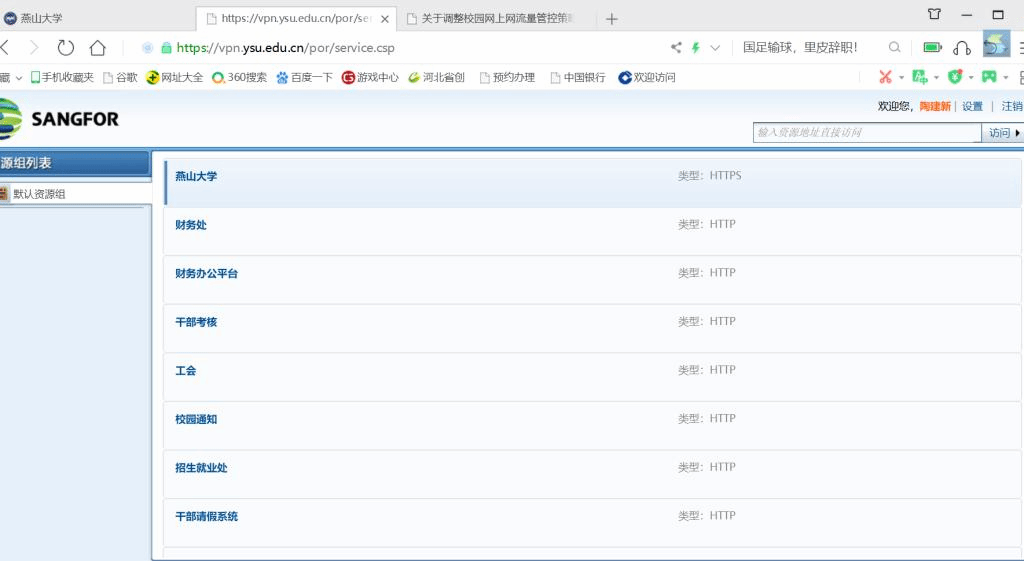The height and width of the screenshot is (561, 1024).
Task: Open the red scissors screenshot tool
Action: [x=885, y=77]
